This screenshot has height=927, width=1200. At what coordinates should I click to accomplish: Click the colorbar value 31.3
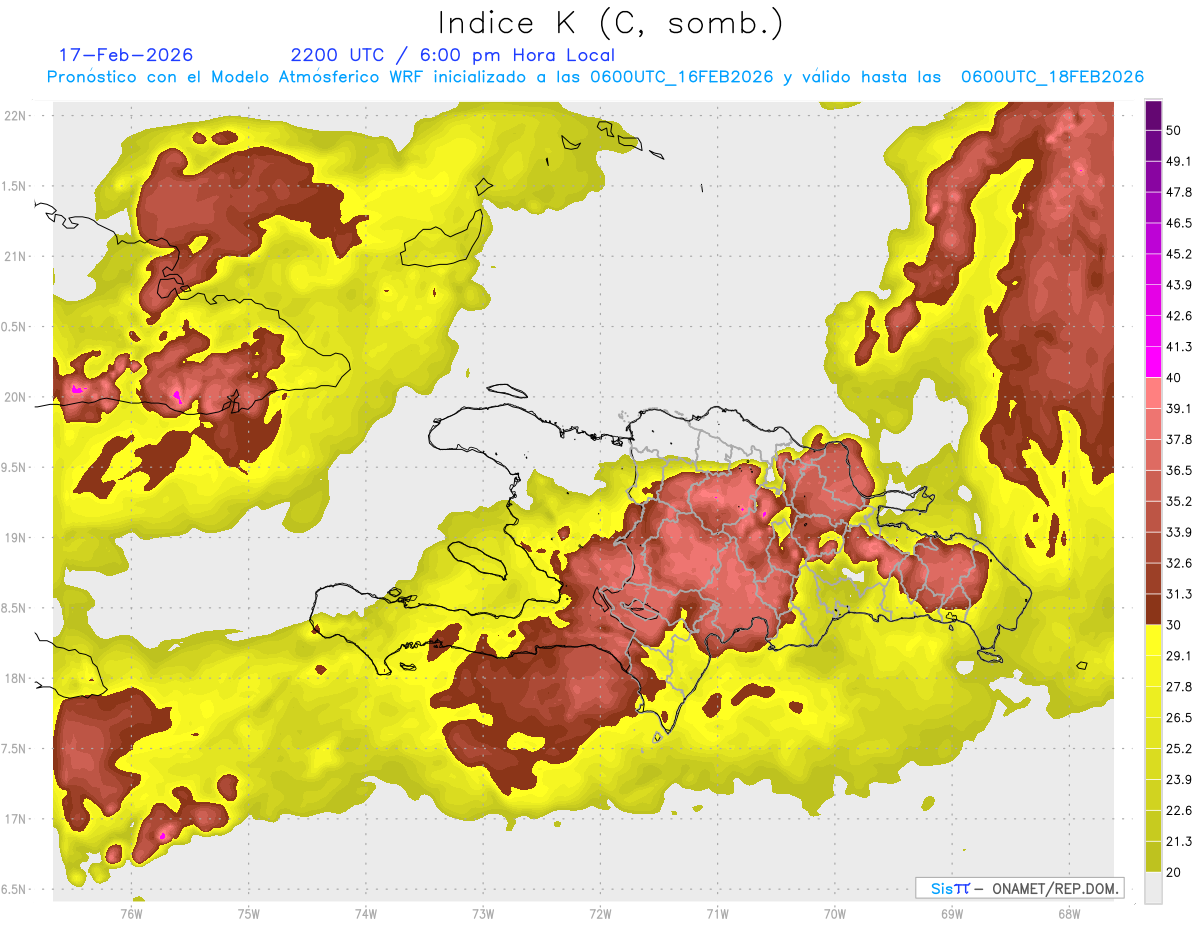1179,594
